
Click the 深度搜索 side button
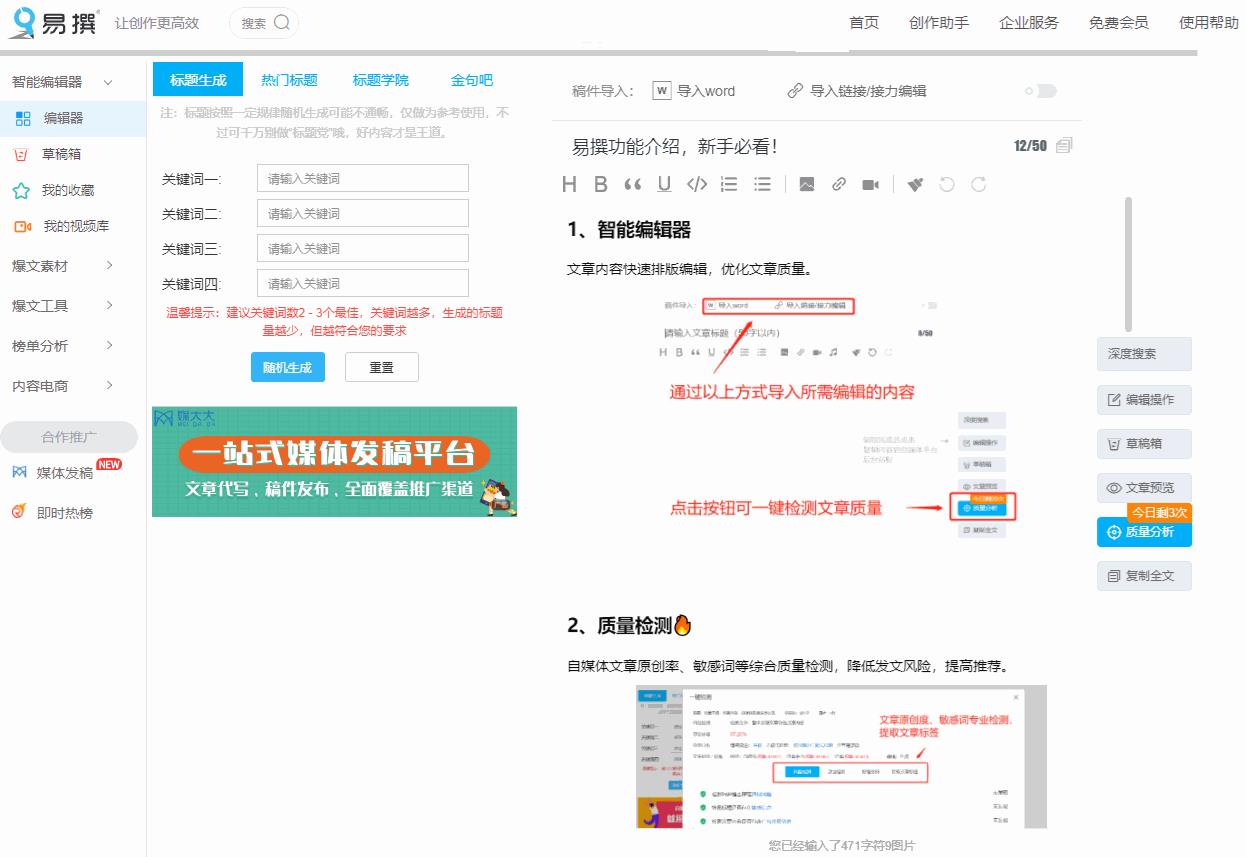click(1144, 354)
